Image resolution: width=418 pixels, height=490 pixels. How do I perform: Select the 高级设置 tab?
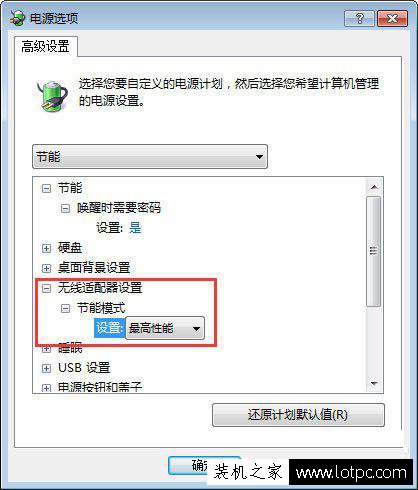tap(46, 46)
